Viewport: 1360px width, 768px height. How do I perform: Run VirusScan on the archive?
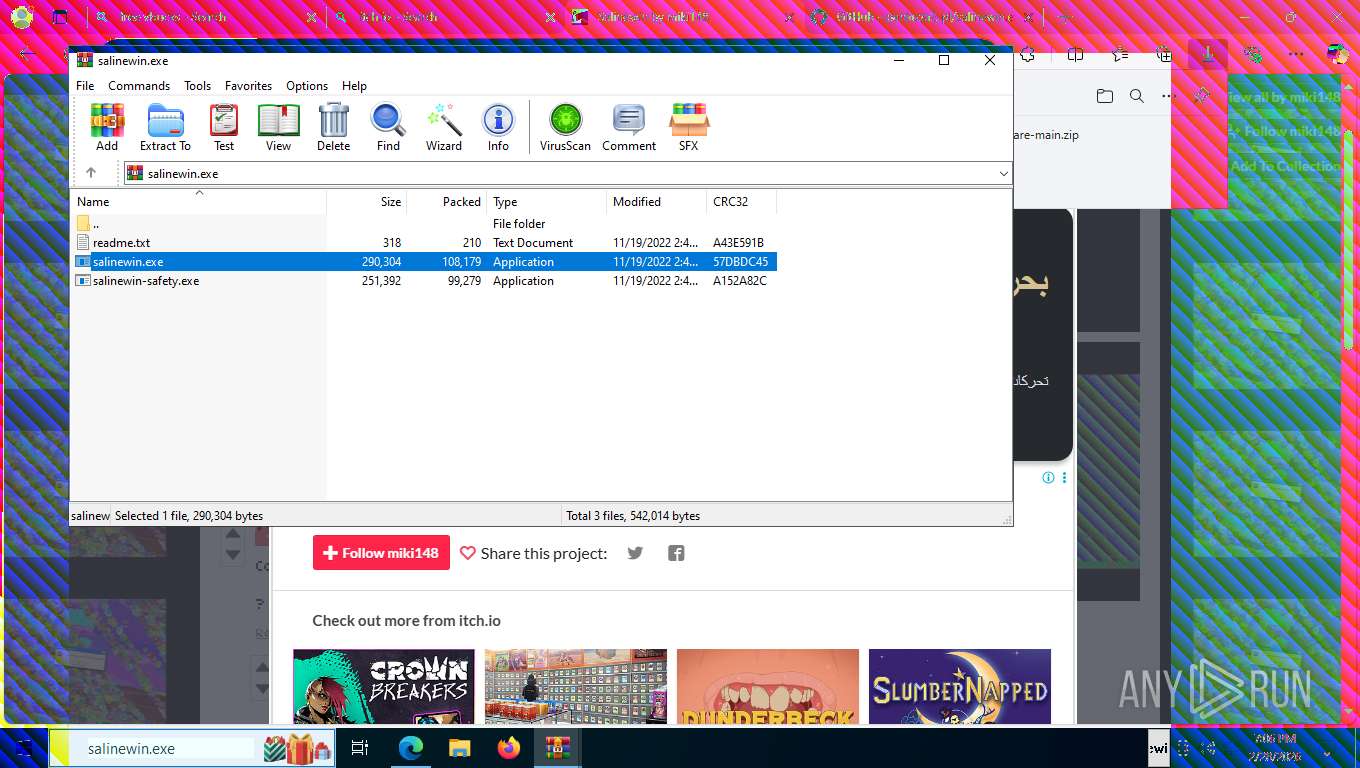565,127
